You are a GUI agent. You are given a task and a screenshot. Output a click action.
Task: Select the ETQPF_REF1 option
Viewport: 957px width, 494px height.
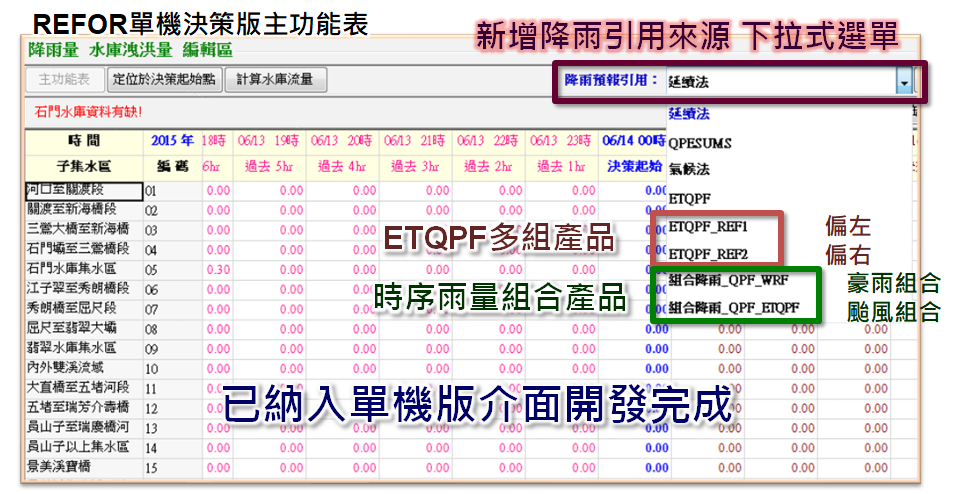coord(708,227)
